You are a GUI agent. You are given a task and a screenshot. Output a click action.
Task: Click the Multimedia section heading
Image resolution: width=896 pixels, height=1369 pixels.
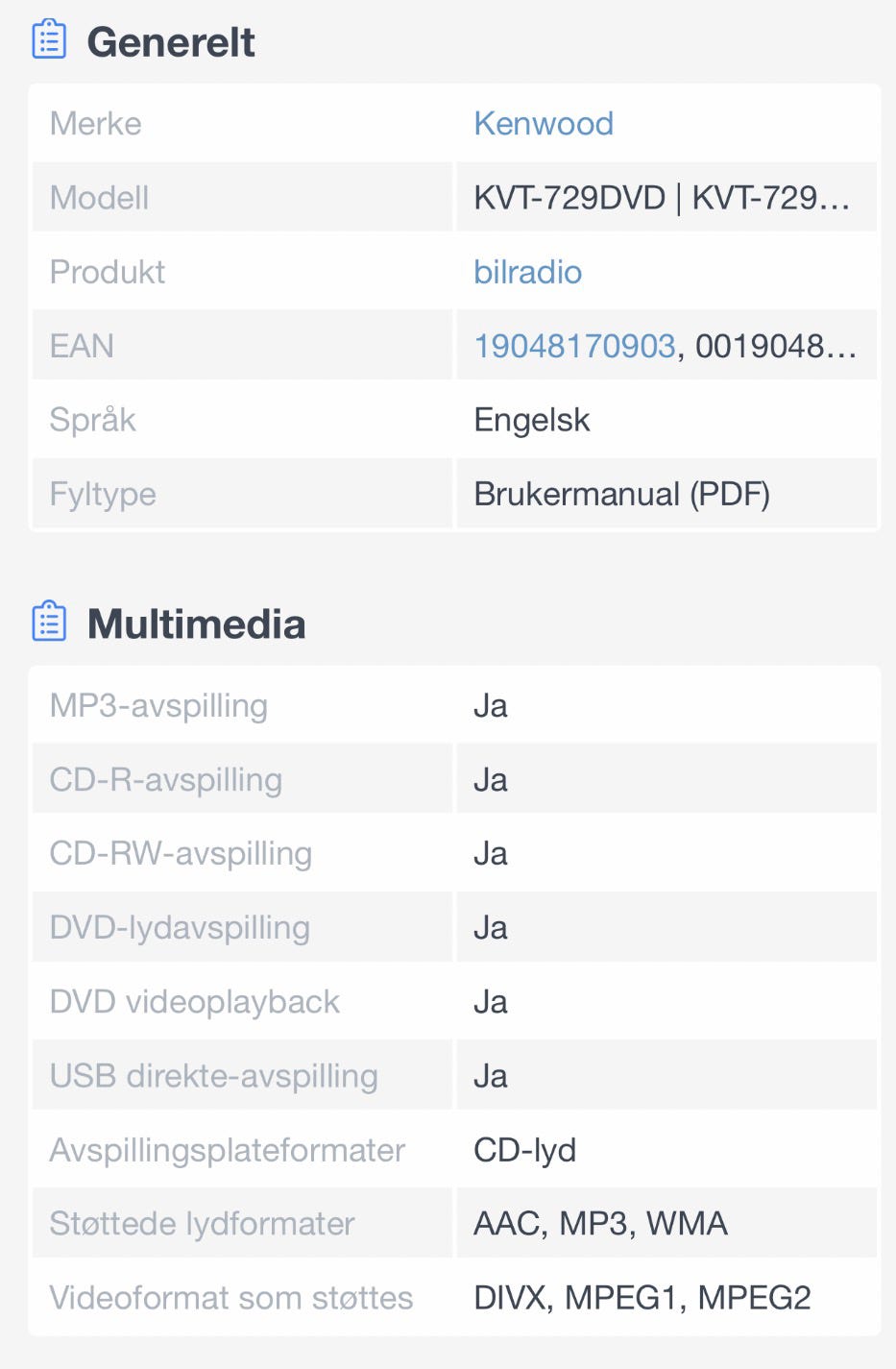(x=196, y=623)
